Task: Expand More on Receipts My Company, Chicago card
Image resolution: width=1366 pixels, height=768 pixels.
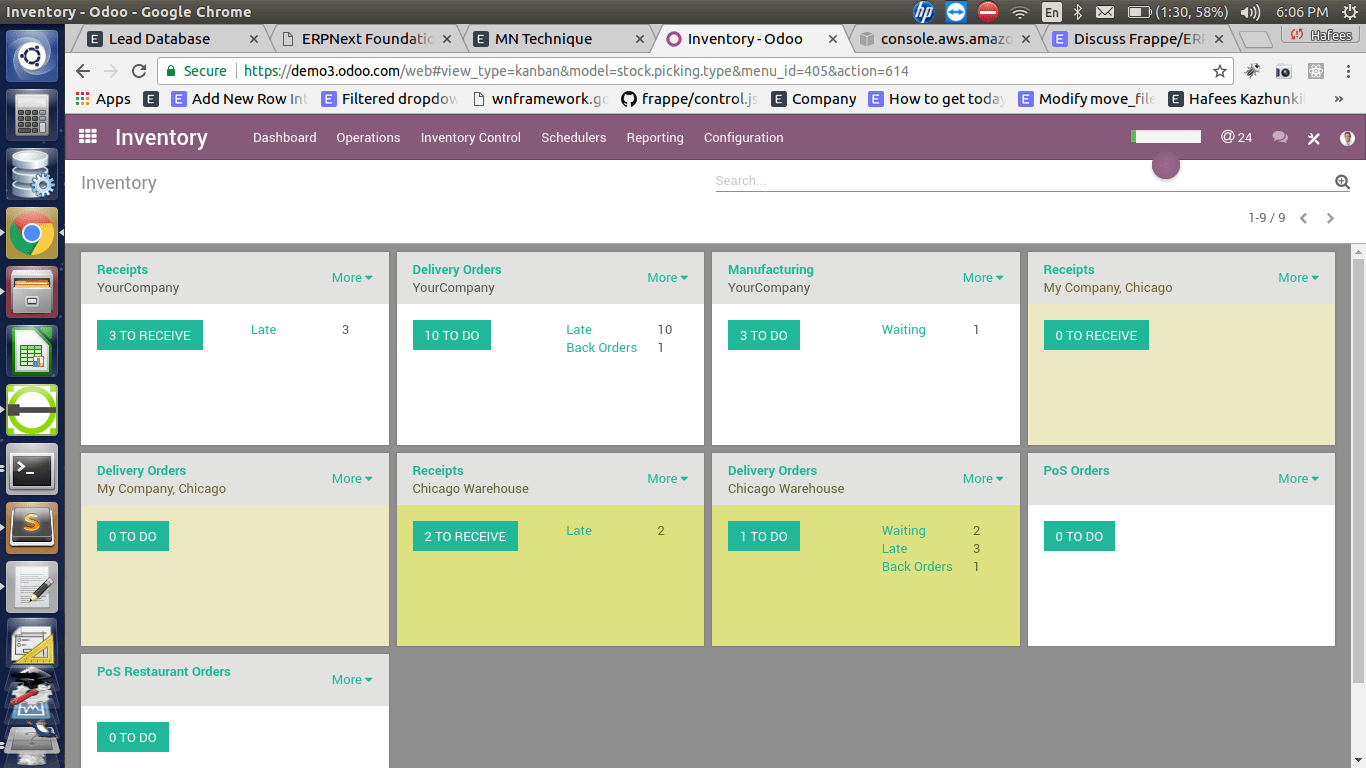Action: pos(1298,278)
